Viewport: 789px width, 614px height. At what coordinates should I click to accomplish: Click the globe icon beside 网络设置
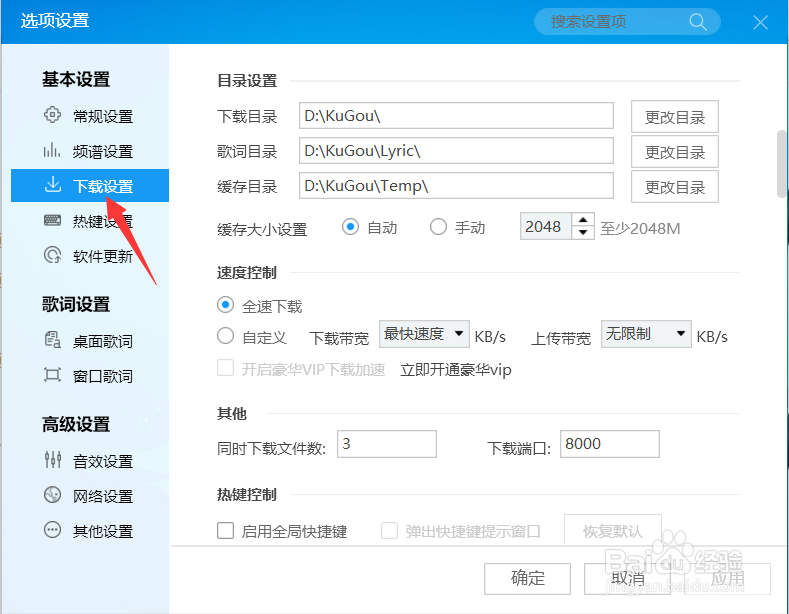pyautogui.click(x=52, y=495)
